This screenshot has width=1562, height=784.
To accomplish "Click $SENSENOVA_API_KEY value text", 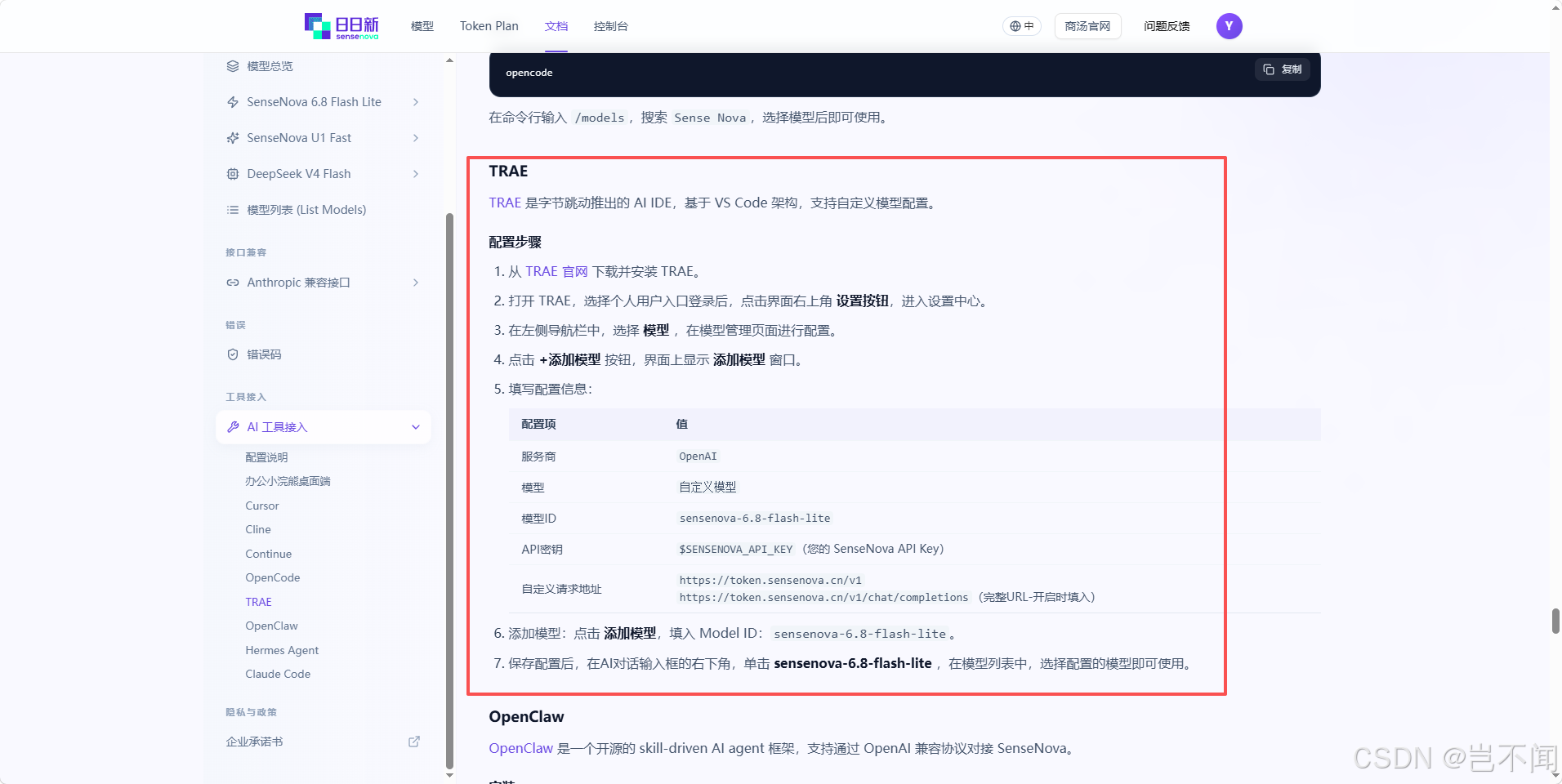I will [736, 549].
